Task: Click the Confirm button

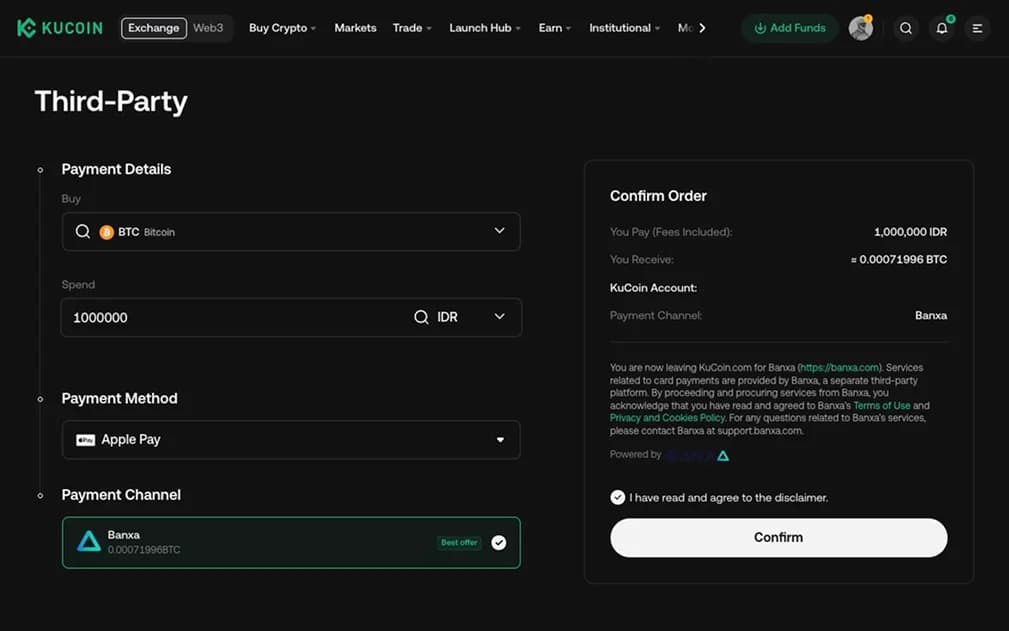Action: tap(779, 538)
